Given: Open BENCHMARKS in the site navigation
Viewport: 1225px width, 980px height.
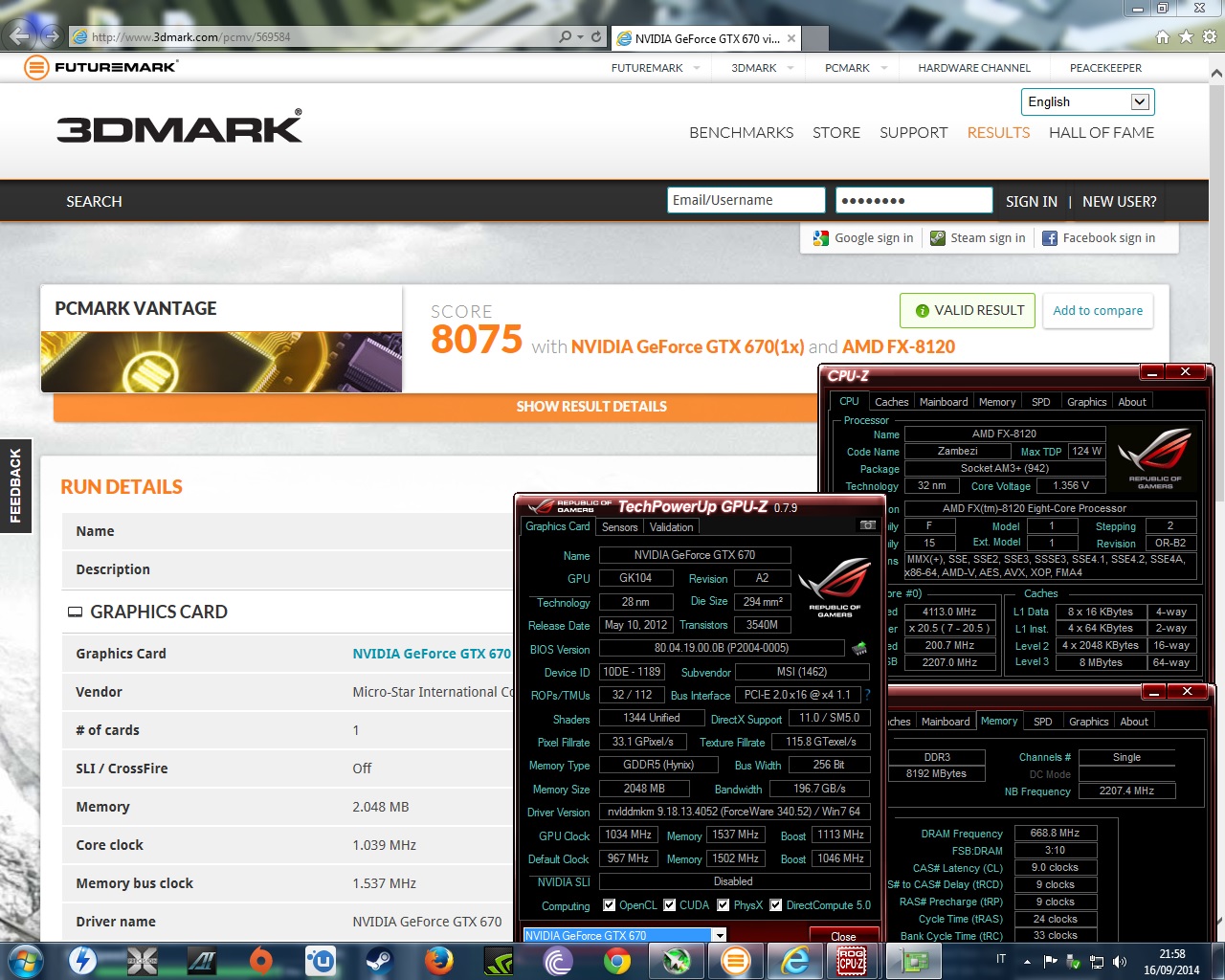Looking at the screenshot, I should (741, 132).
